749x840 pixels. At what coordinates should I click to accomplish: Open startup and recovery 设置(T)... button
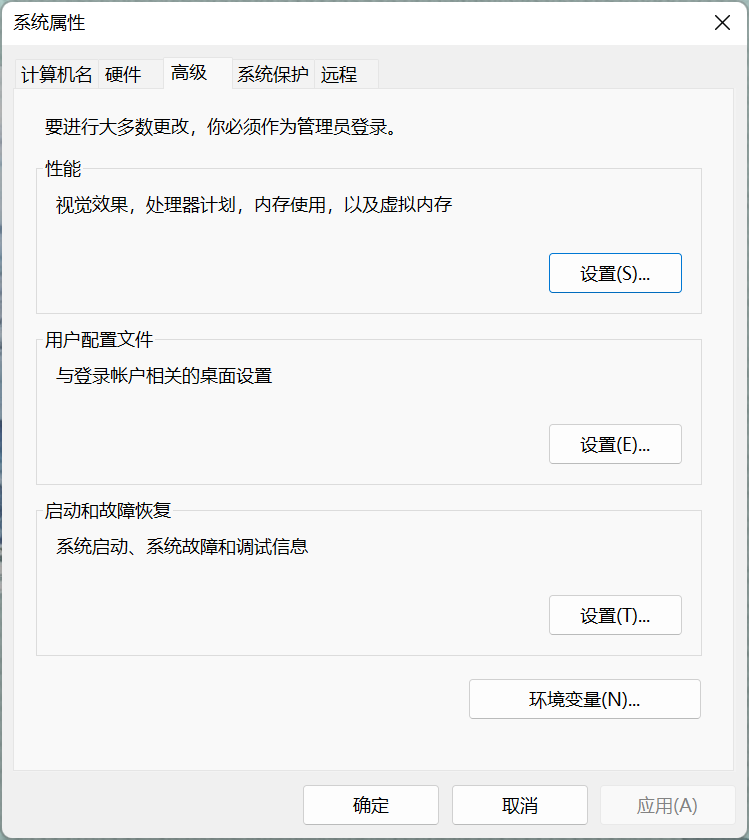click(x=615, y=615)
